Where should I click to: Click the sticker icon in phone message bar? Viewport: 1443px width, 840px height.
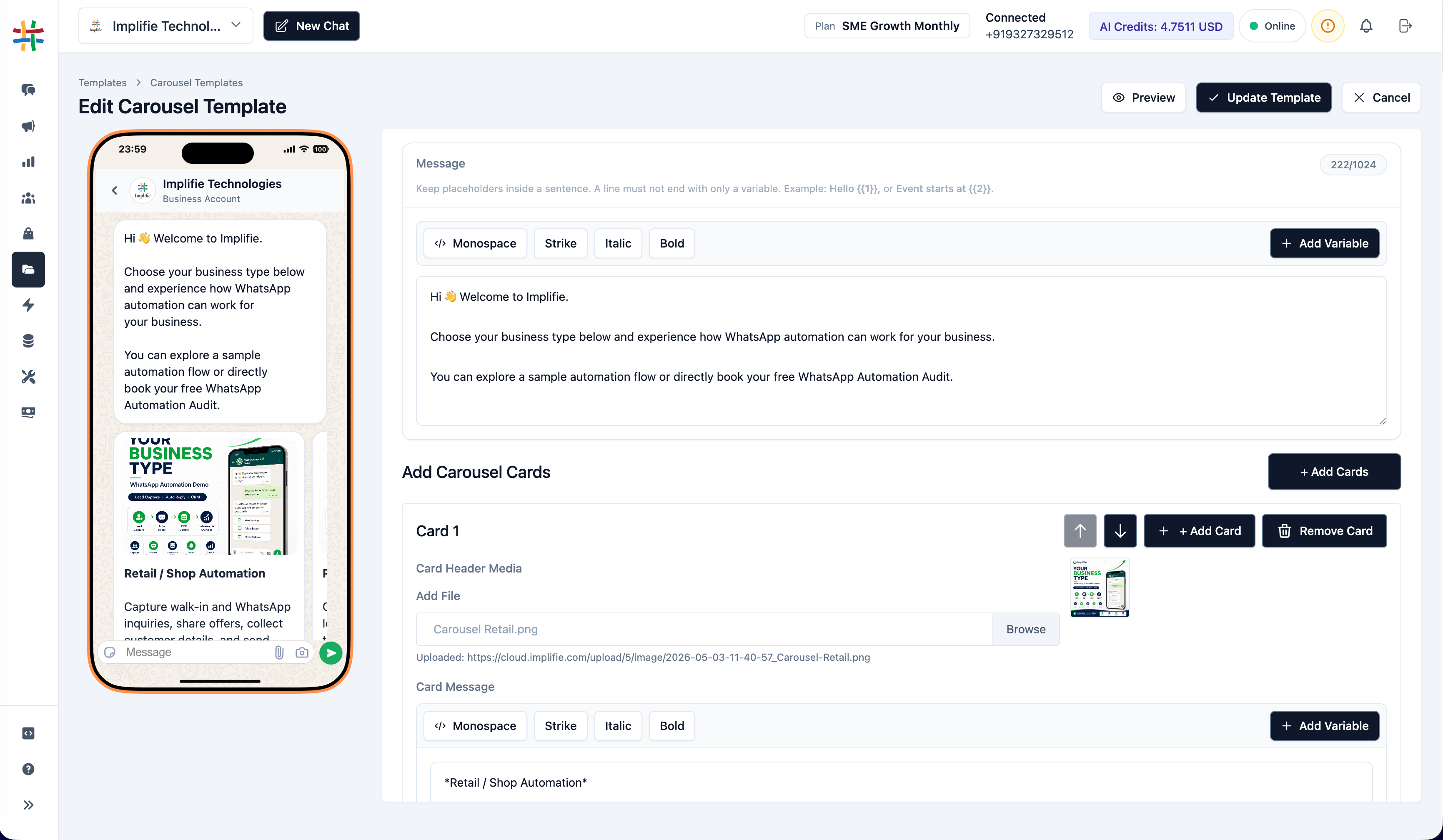click(x=110, y=652)
